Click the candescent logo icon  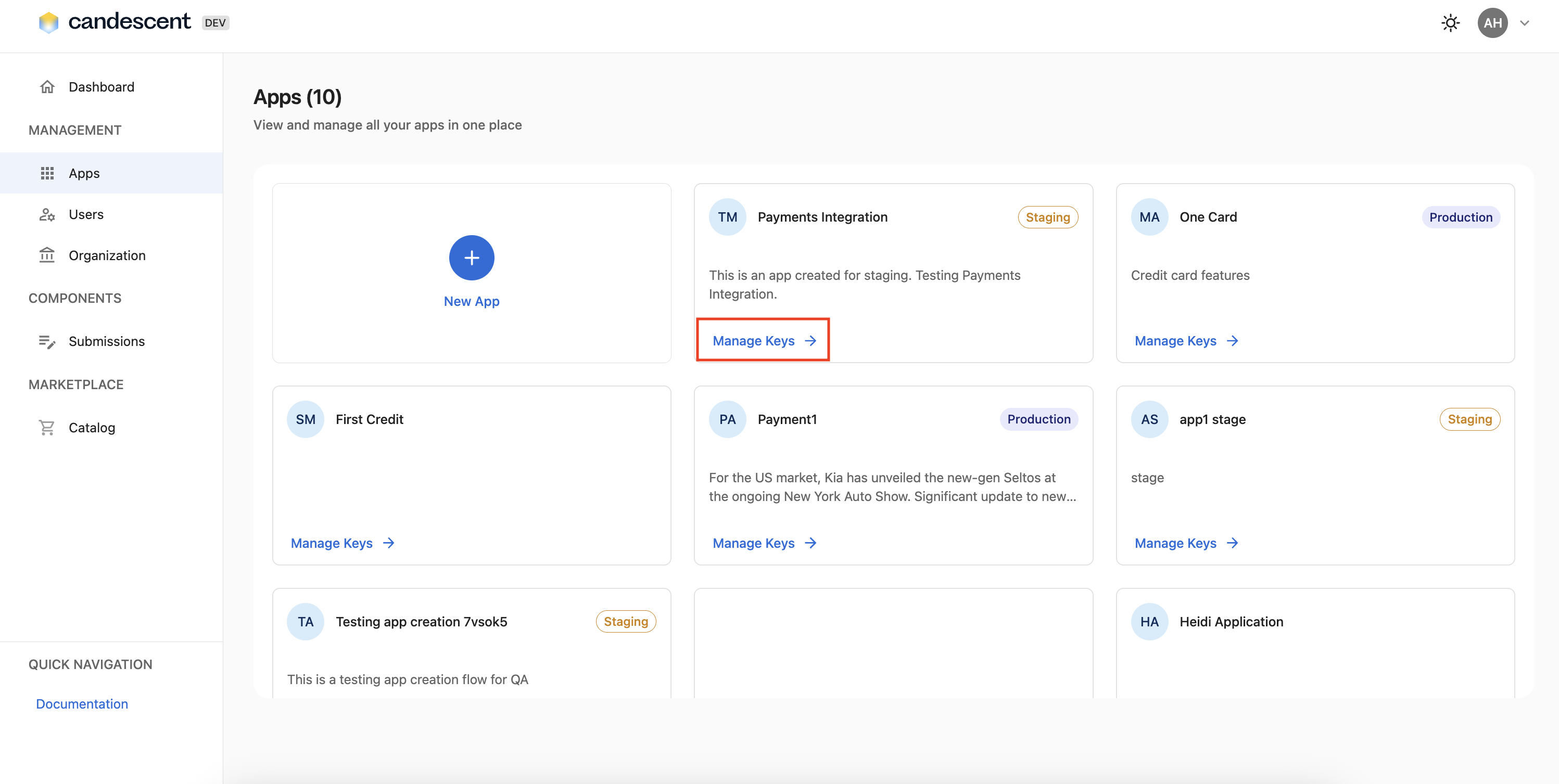coord(48,22)
